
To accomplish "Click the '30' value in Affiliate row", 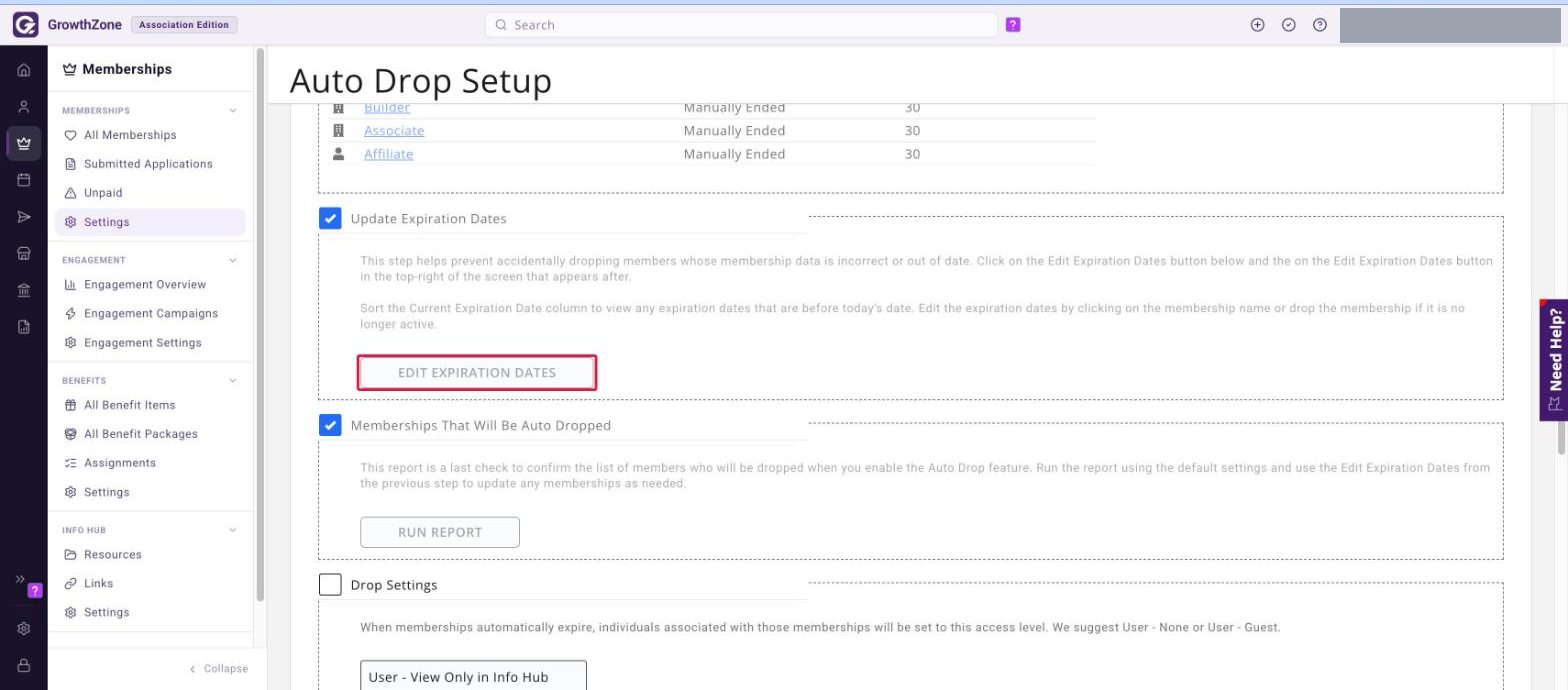I will click(x=912, y=154).
